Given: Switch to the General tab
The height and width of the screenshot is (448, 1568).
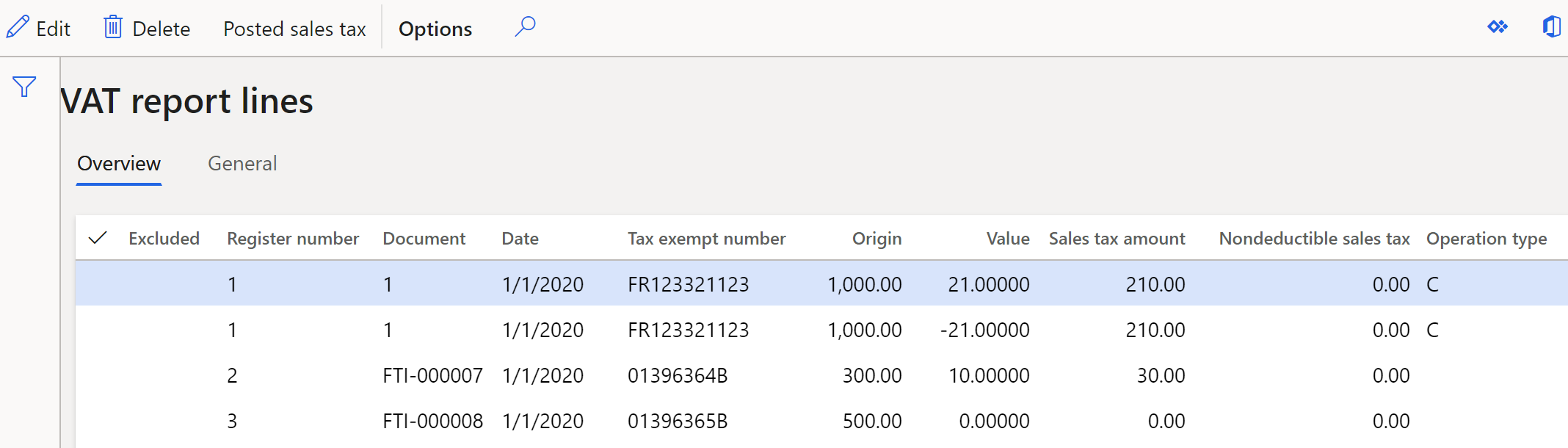Looking at the screenshot, I should click(242, 163).
